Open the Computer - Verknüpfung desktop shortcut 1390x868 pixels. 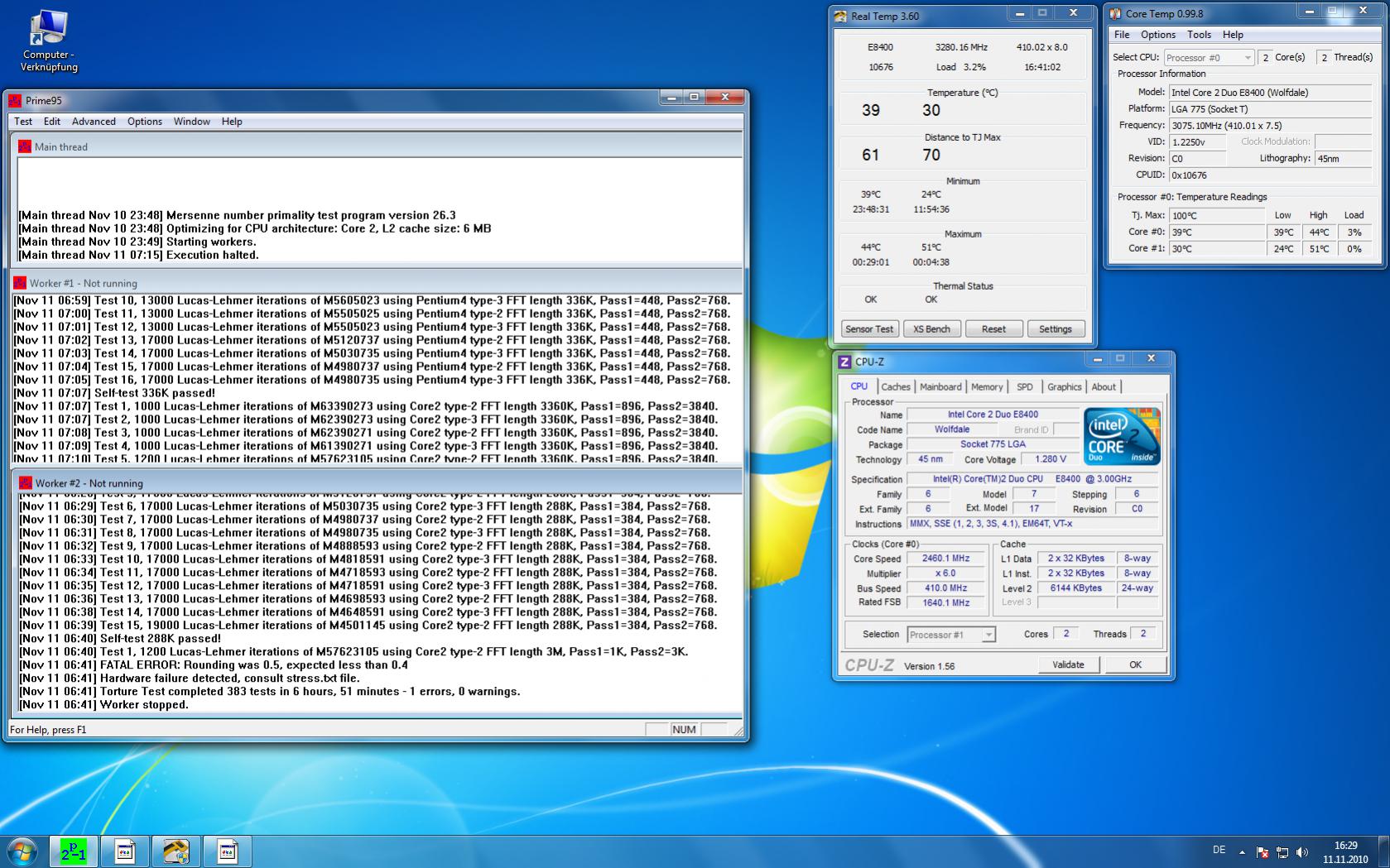50,41
